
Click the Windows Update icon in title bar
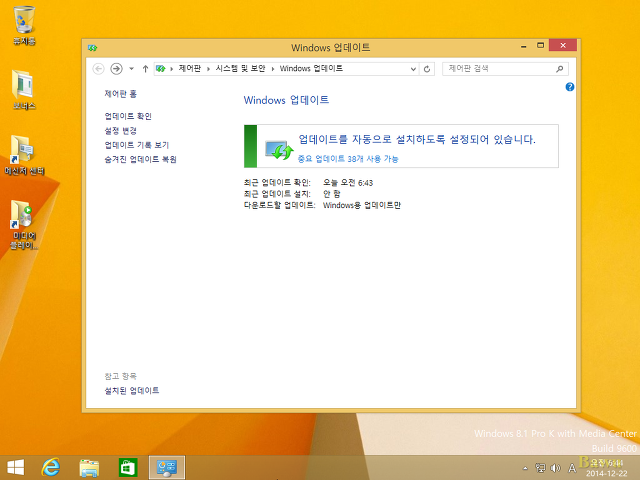tap(92, 48)
